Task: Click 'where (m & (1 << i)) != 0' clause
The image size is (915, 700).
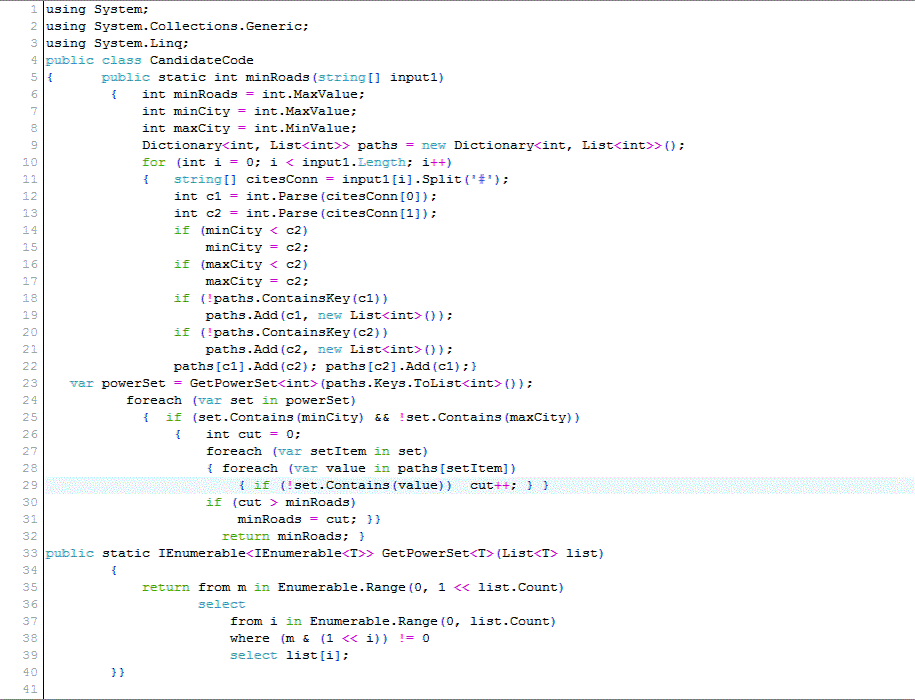Action: point(329,638)
